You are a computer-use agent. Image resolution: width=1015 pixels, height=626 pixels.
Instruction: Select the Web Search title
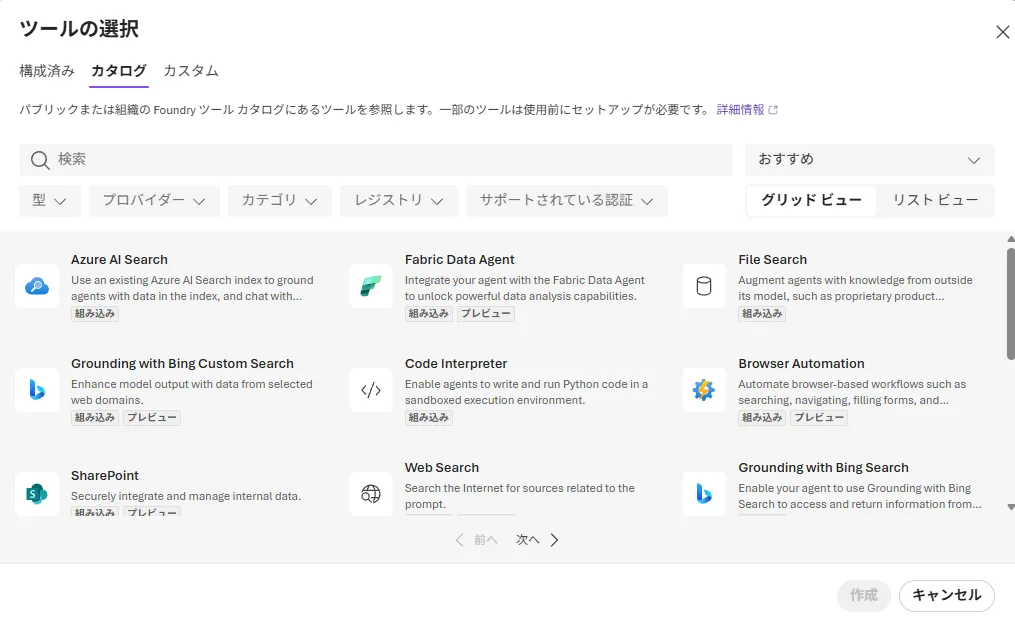coord(442,468)
